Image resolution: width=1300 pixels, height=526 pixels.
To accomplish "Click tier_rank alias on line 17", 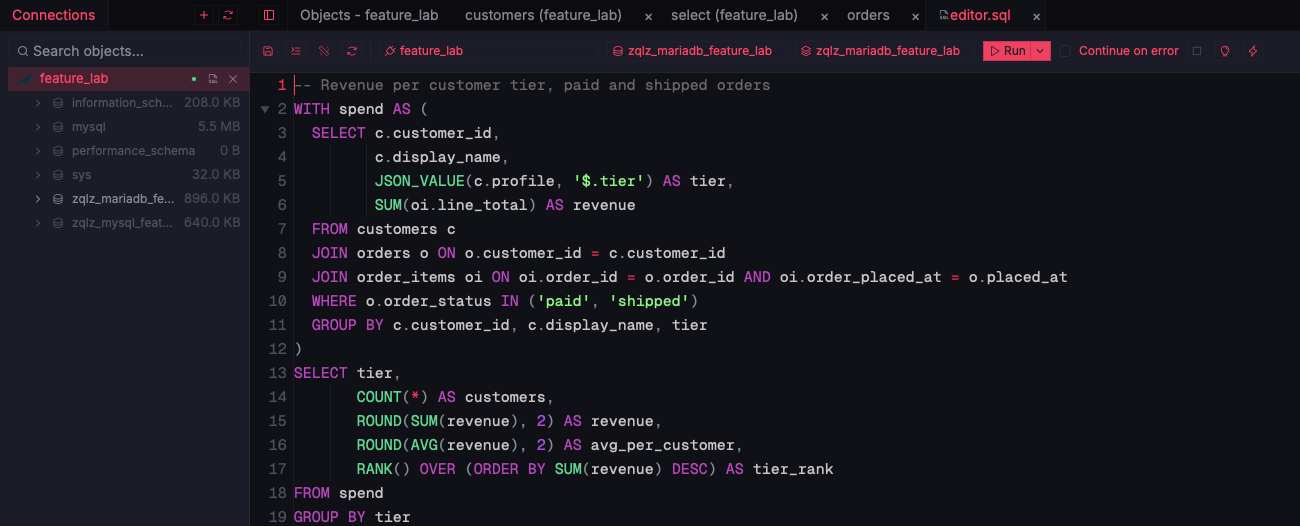I will [793, 469].
